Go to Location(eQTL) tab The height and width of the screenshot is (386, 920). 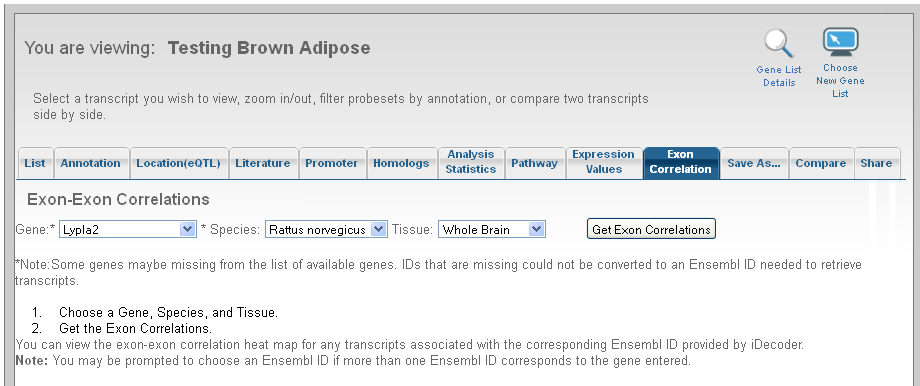click(x=178, y=163)
